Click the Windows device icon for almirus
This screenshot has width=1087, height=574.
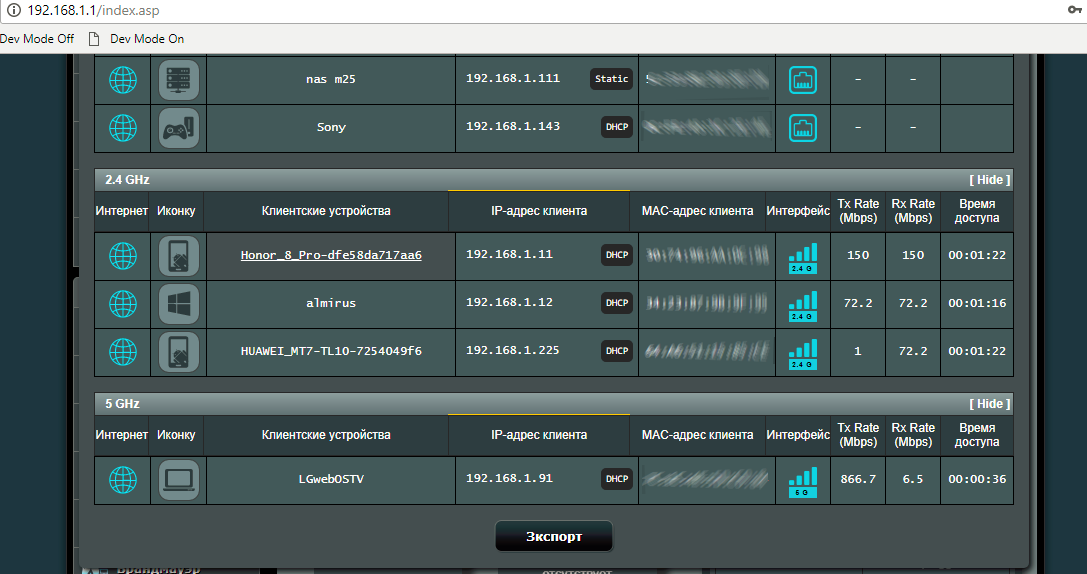point(179,304)
